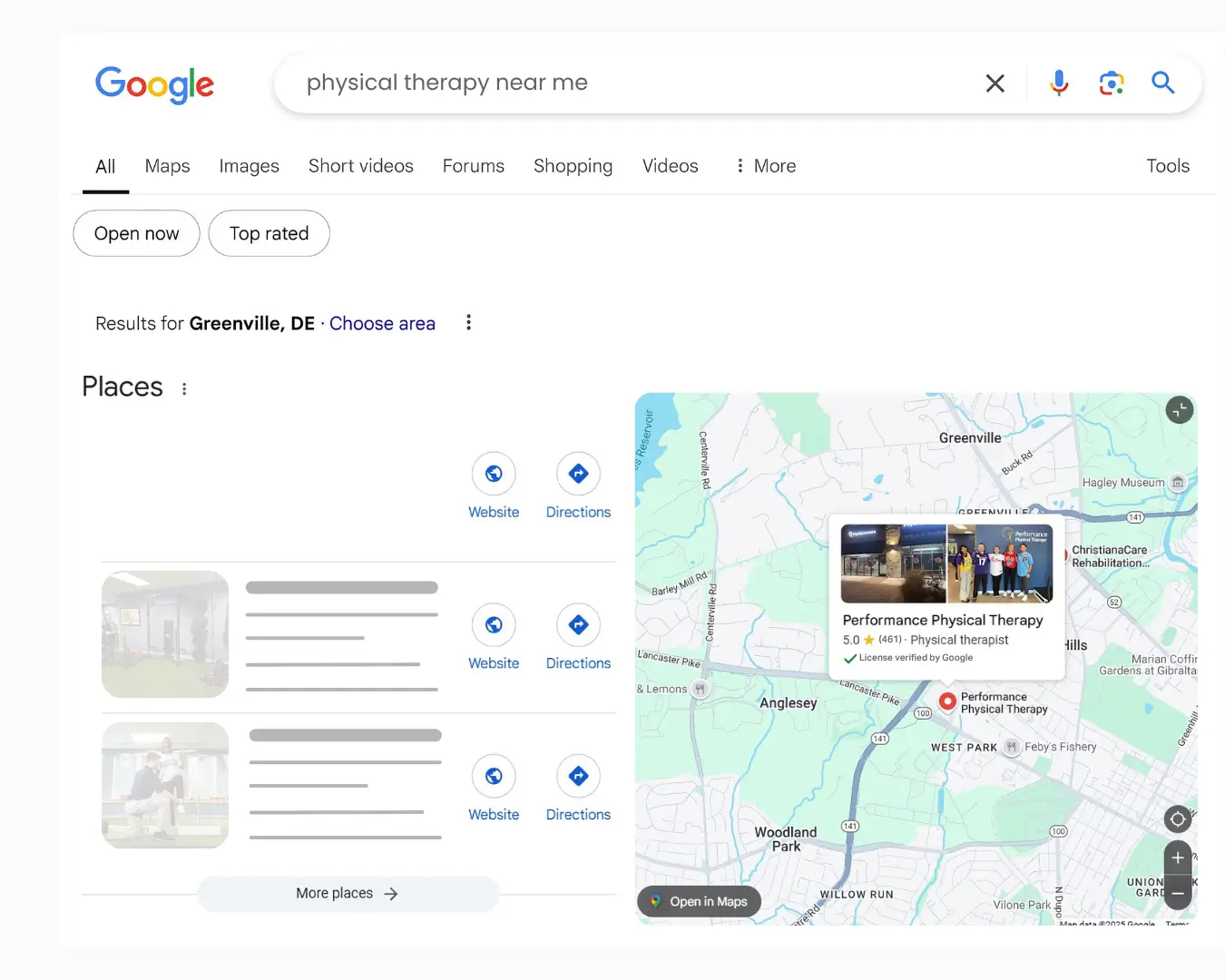Click the fullscreen icon on the map
This screenshot has width=1225, height=980.
point(1179,409)
